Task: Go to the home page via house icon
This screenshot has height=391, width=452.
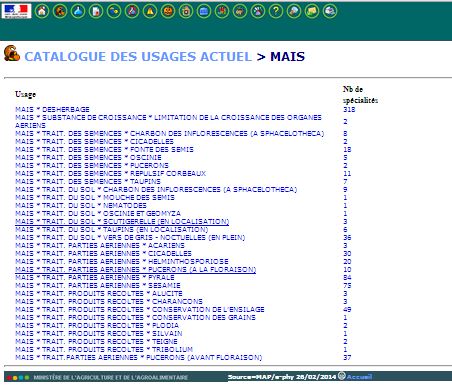Action: (x=42, y=11)
